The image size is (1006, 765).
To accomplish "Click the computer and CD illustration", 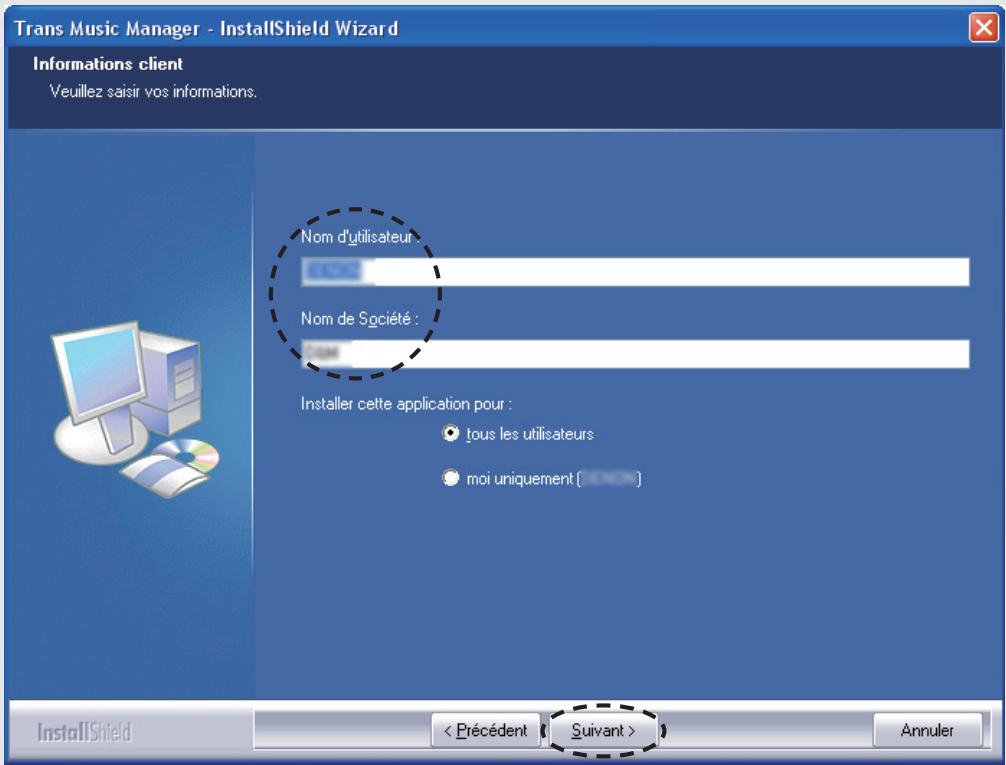I will (135, 409).
